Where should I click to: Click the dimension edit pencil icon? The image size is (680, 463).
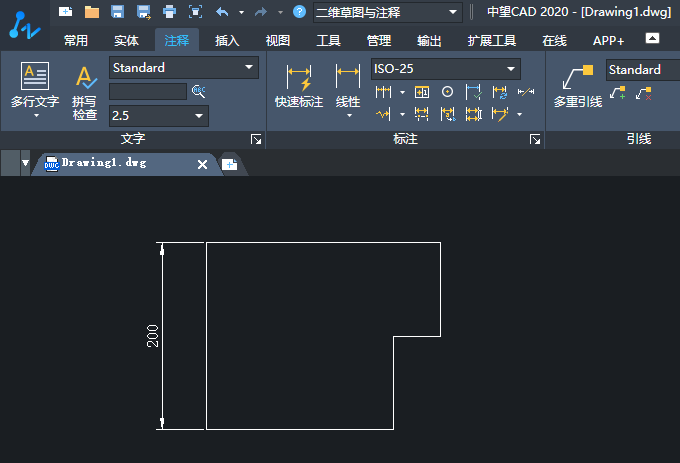500,114
